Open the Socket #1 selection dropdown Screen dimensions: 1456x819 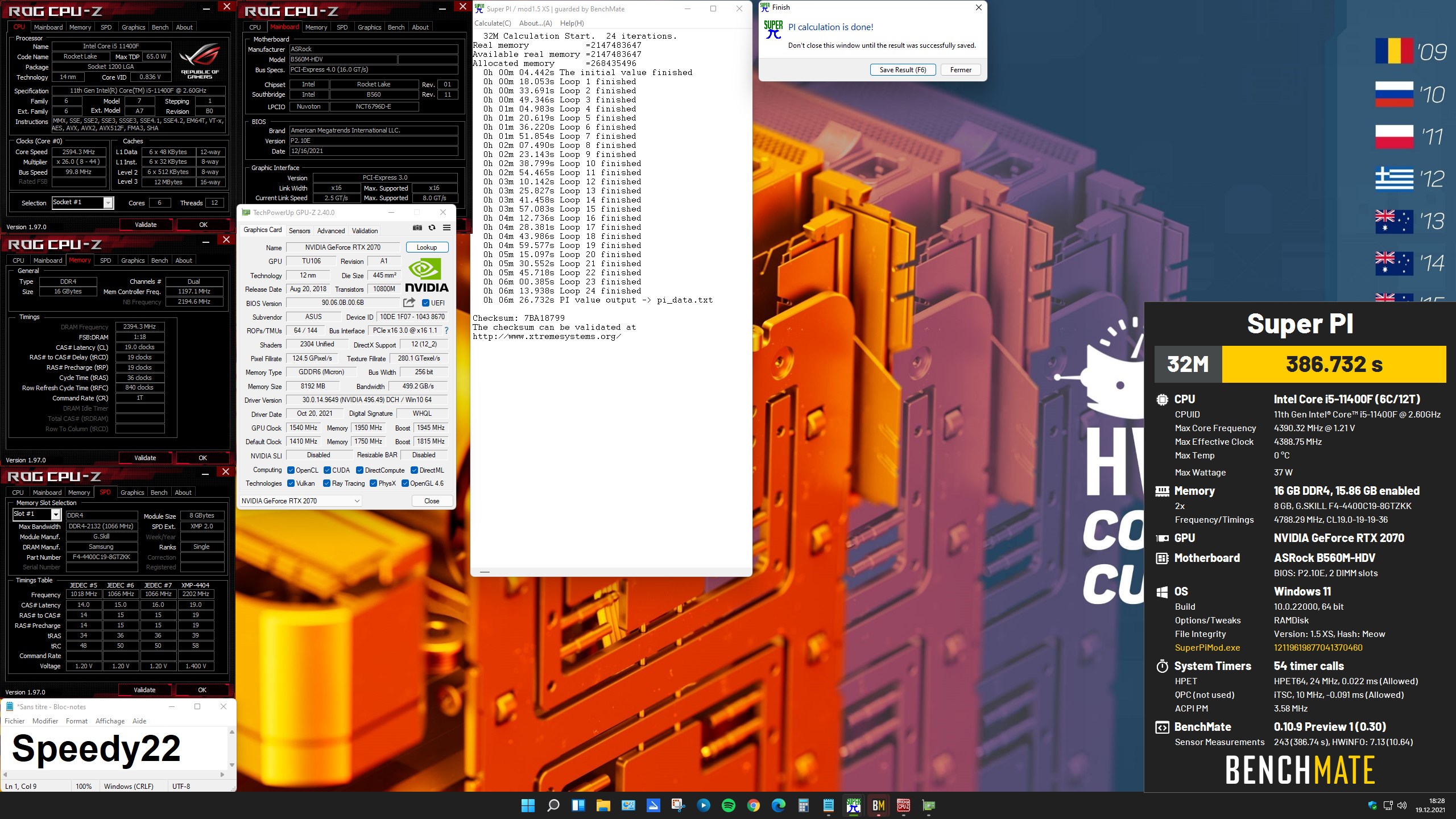tap(83, 202)
